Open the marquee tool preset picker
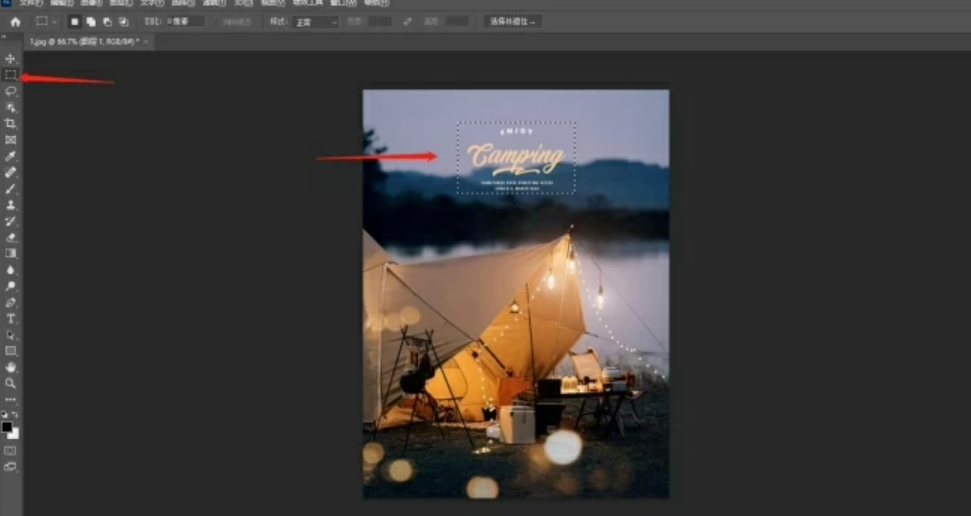Image resolution: width=971 pixels, height=516 pixels. click(x=45, y=22)
